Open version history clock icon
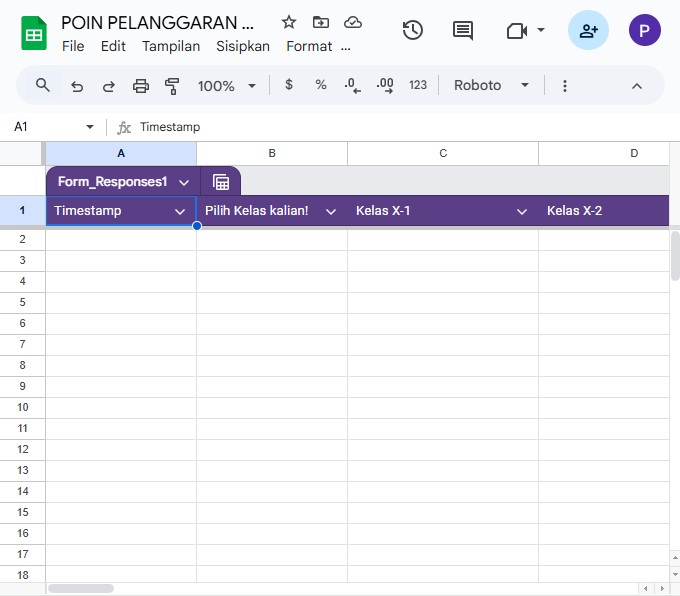680x596 pixels. point(412,30)
